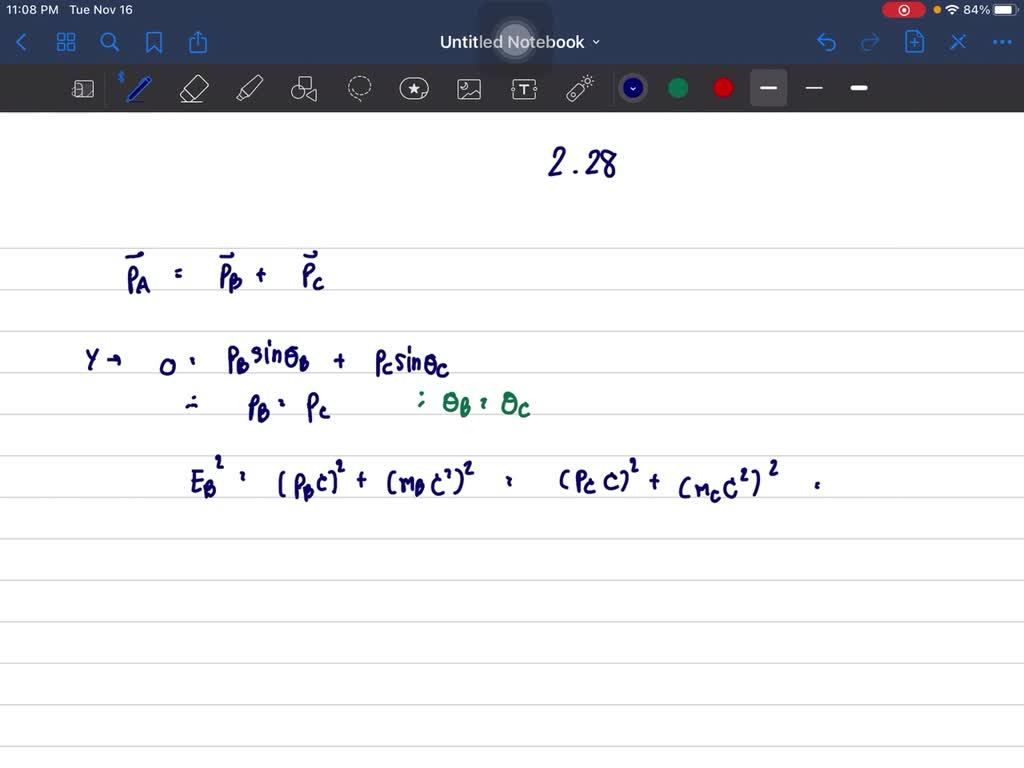Share the current notebook
1024x768 pixels.
(x=197, y=41)
